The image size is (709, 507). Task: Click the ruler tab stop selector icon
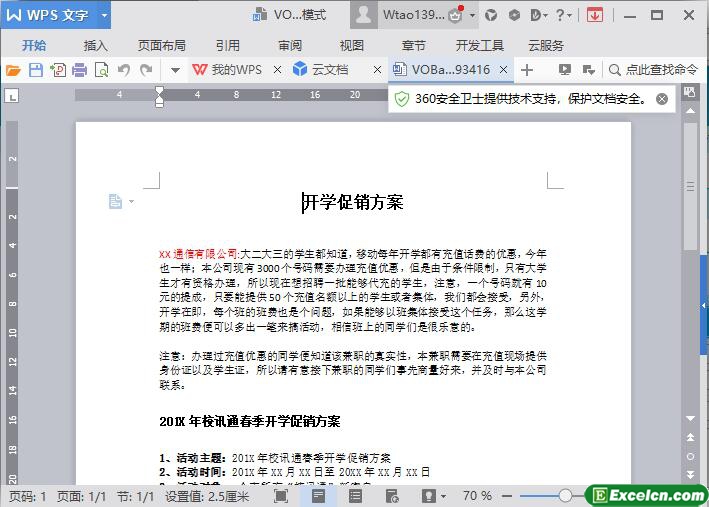pos(12,96)
